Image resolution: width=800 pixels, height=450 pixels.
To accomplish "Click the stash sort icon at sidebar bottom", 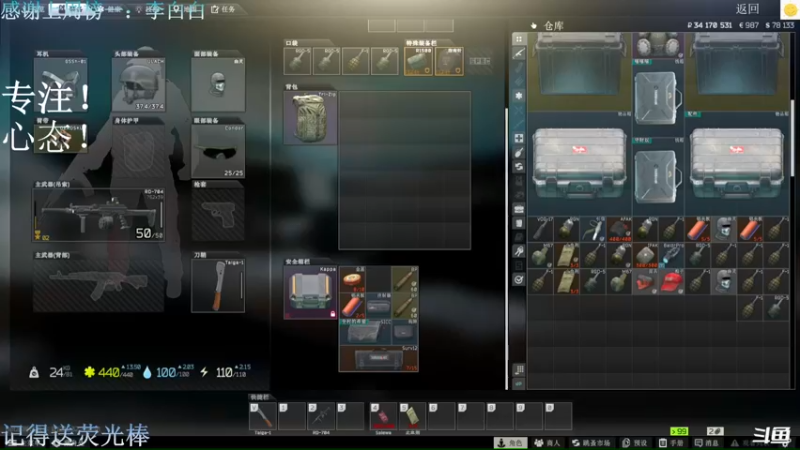I will click(519, 369).
